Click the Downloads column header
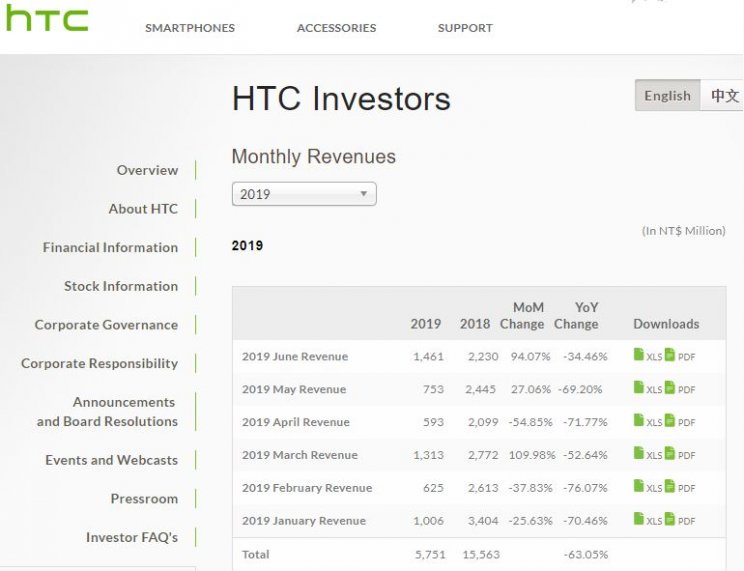Viewport: 744px width, 571px height. [x=666, y=324]
